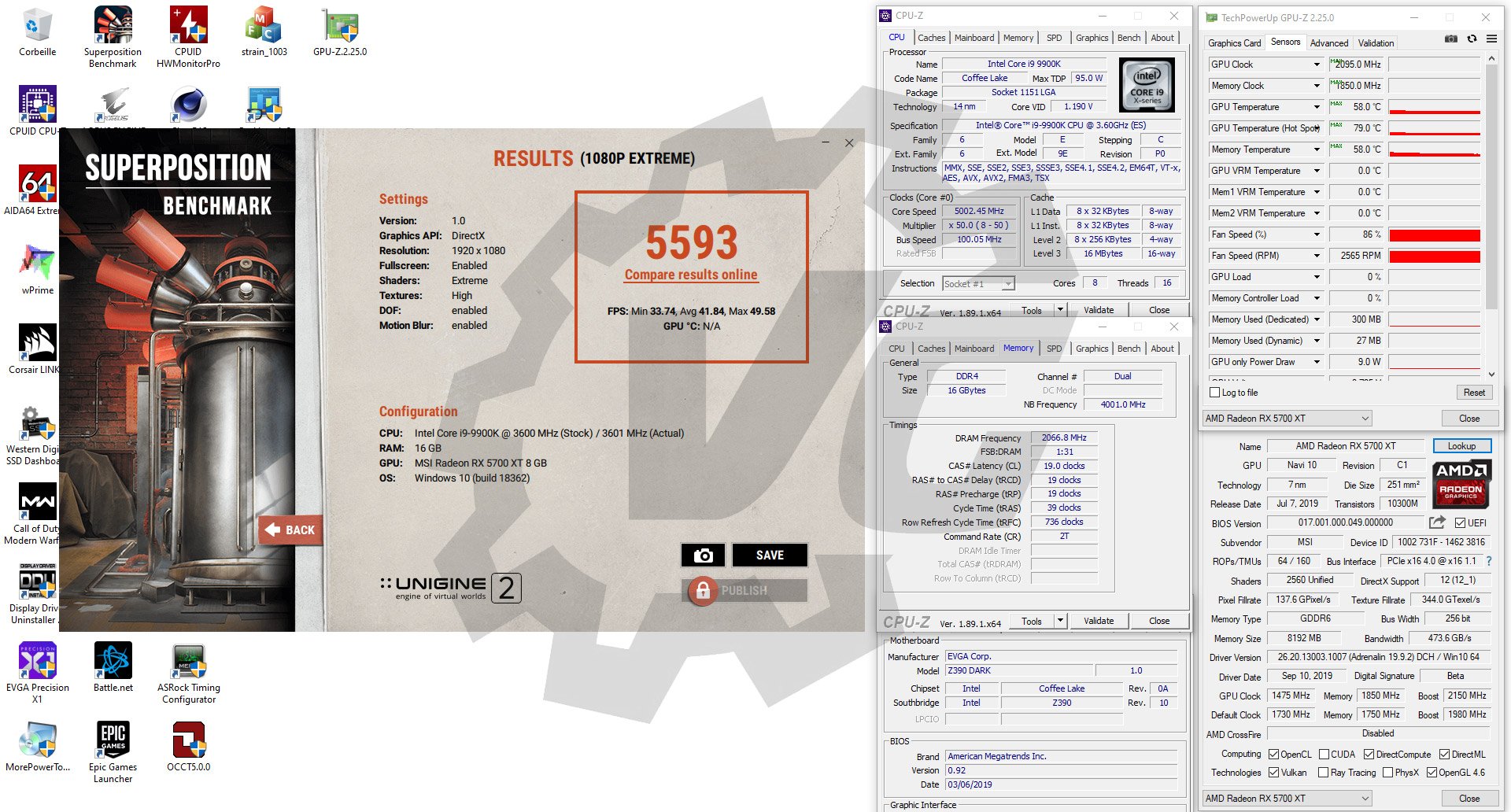This screenshot has height=812, width=1511.
Task: Expand the Memory Clock sensor dropdown
Action: click(x=1317, y=86)
